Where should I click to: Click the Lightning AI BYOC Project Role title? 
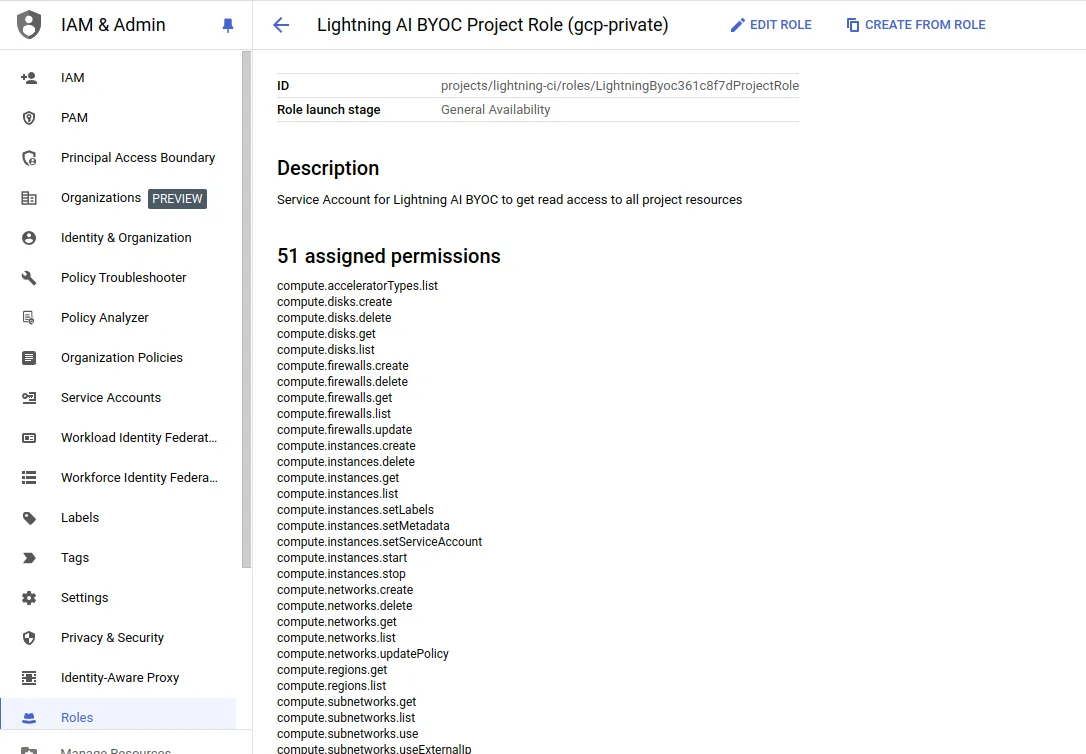(x=492, y=25)
